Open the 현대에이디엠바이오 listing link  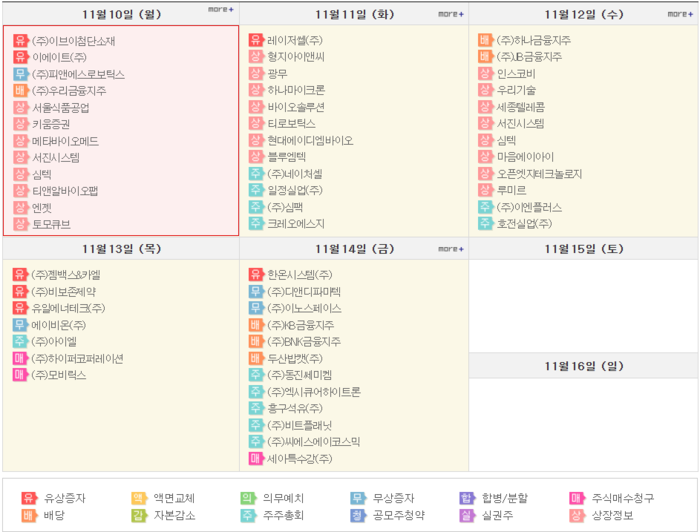[310, 140]
